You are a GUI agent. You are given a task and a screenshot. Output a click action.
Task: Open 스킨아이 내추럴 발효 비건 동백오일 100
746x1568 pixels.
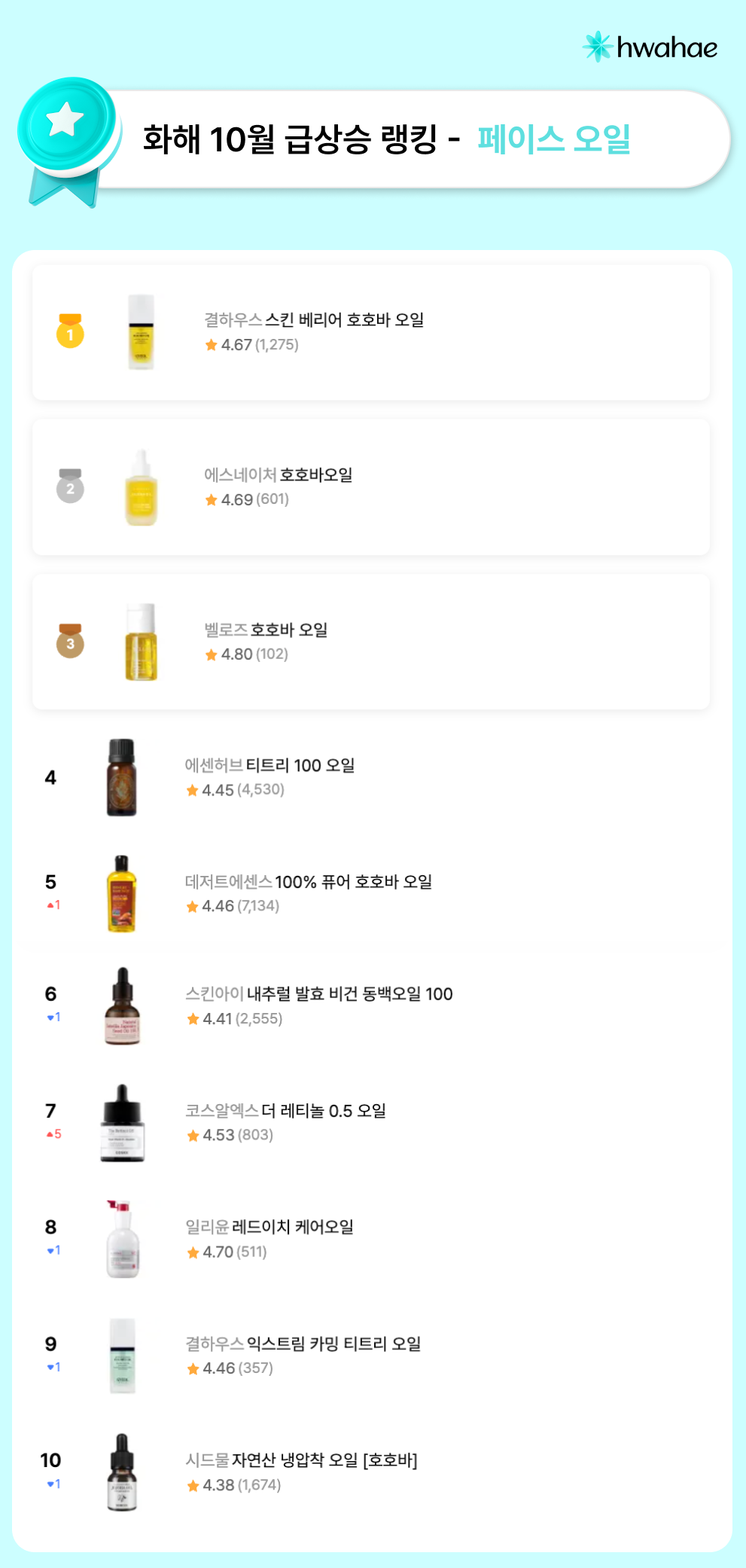(x=319, y=994)
